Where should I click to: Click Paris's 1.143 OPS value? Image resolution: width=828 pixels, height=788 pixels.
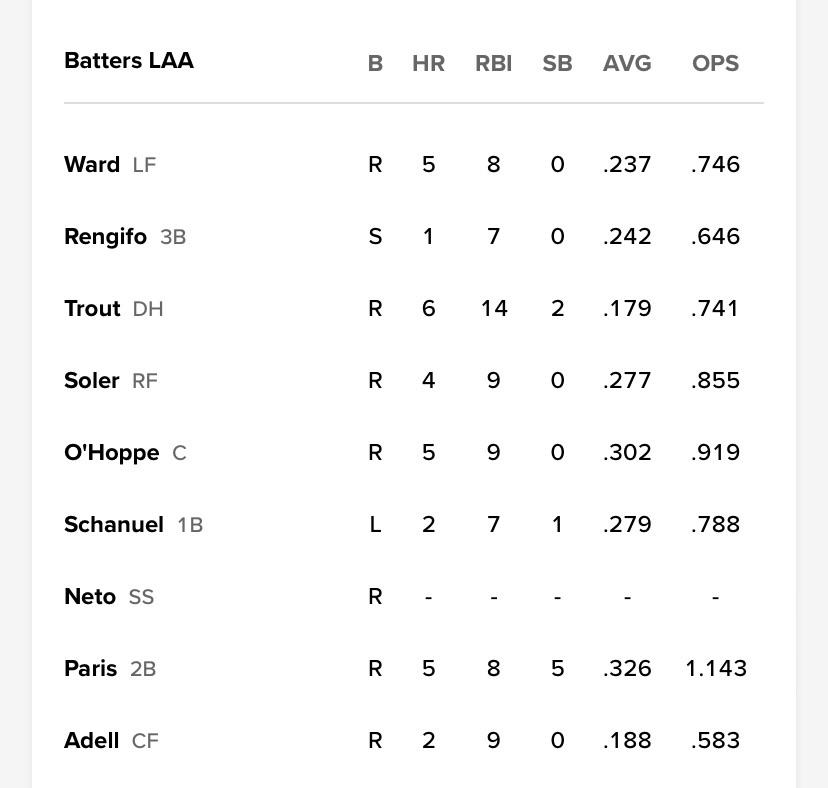(x=716, y=669)
